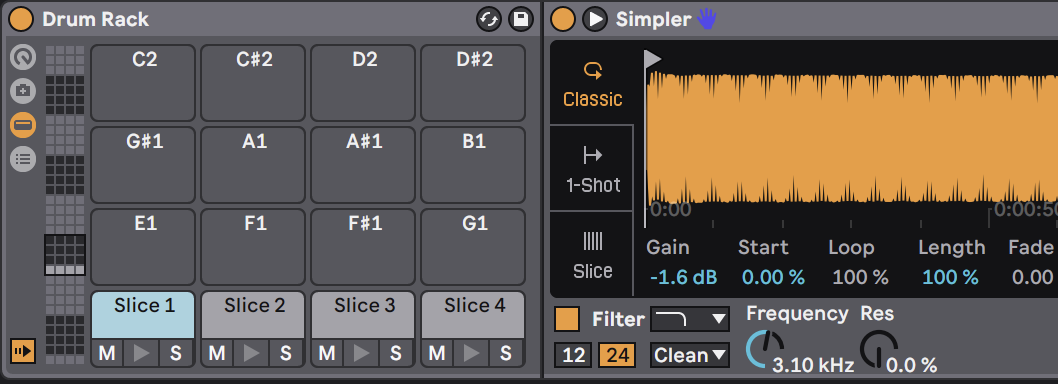Solo the Slice 3 pad
Viewport: 1058px width, 384px height.
(x=396, y=353)
